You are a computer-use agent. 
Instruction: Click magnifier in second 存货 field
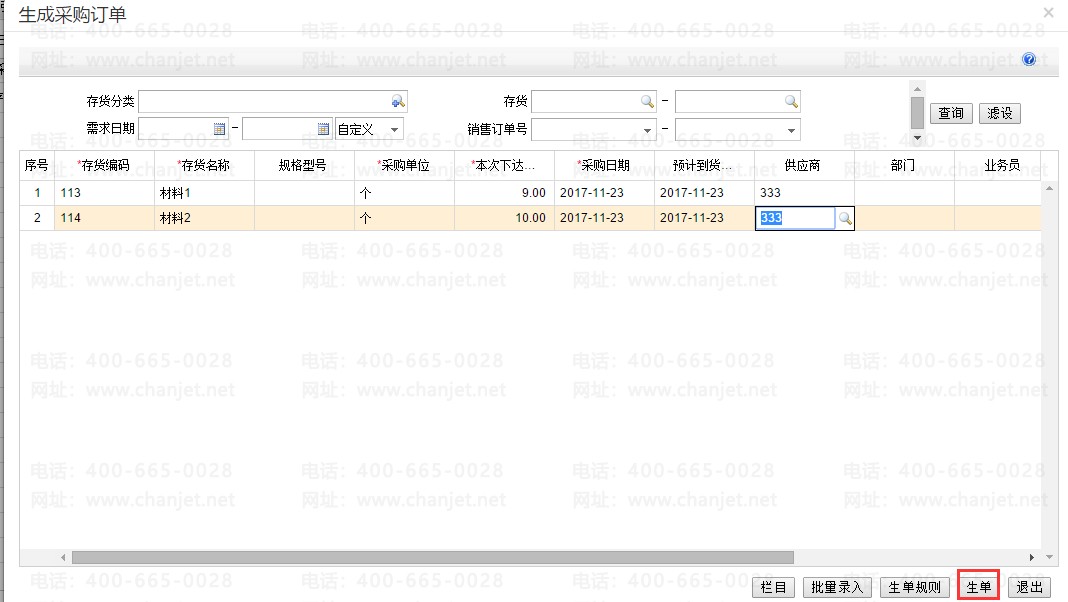[791, 101]
